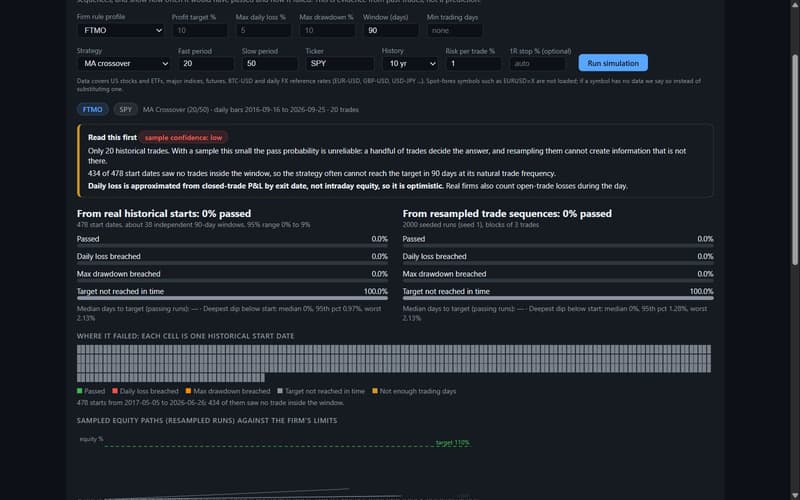Click the Run simulation button

pyautogui.click(x=613, y=63)
